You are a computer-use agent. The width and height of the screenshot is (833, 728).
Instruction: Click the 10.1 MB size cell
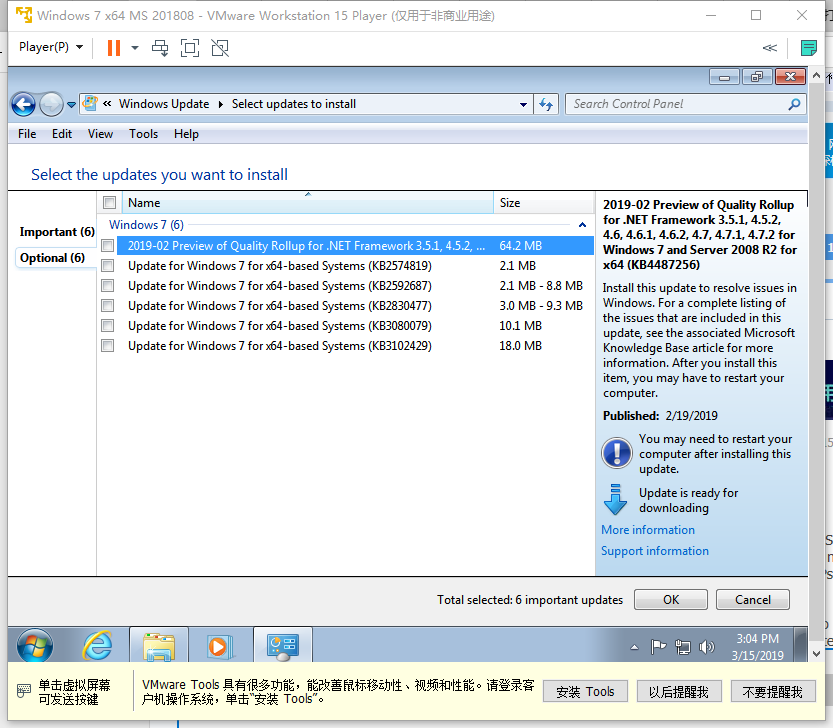(x=520, y=326)
